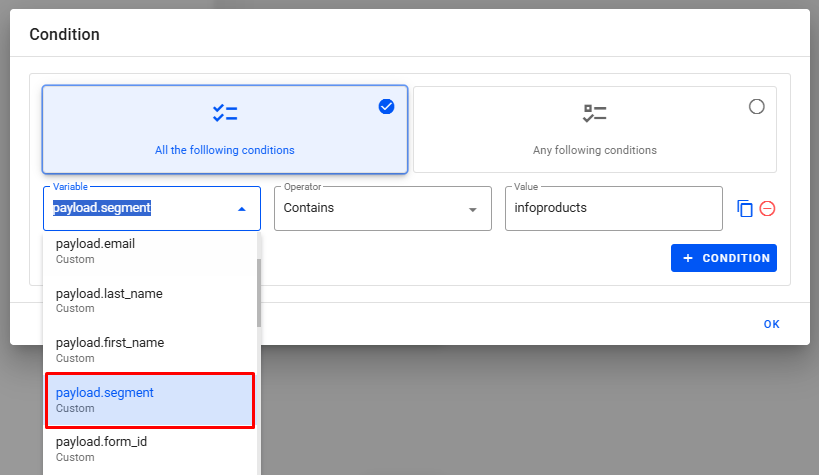The image size is (819, 475).
Task: Click the checklist icon for all conditions
Action: [x=225, y=113]
